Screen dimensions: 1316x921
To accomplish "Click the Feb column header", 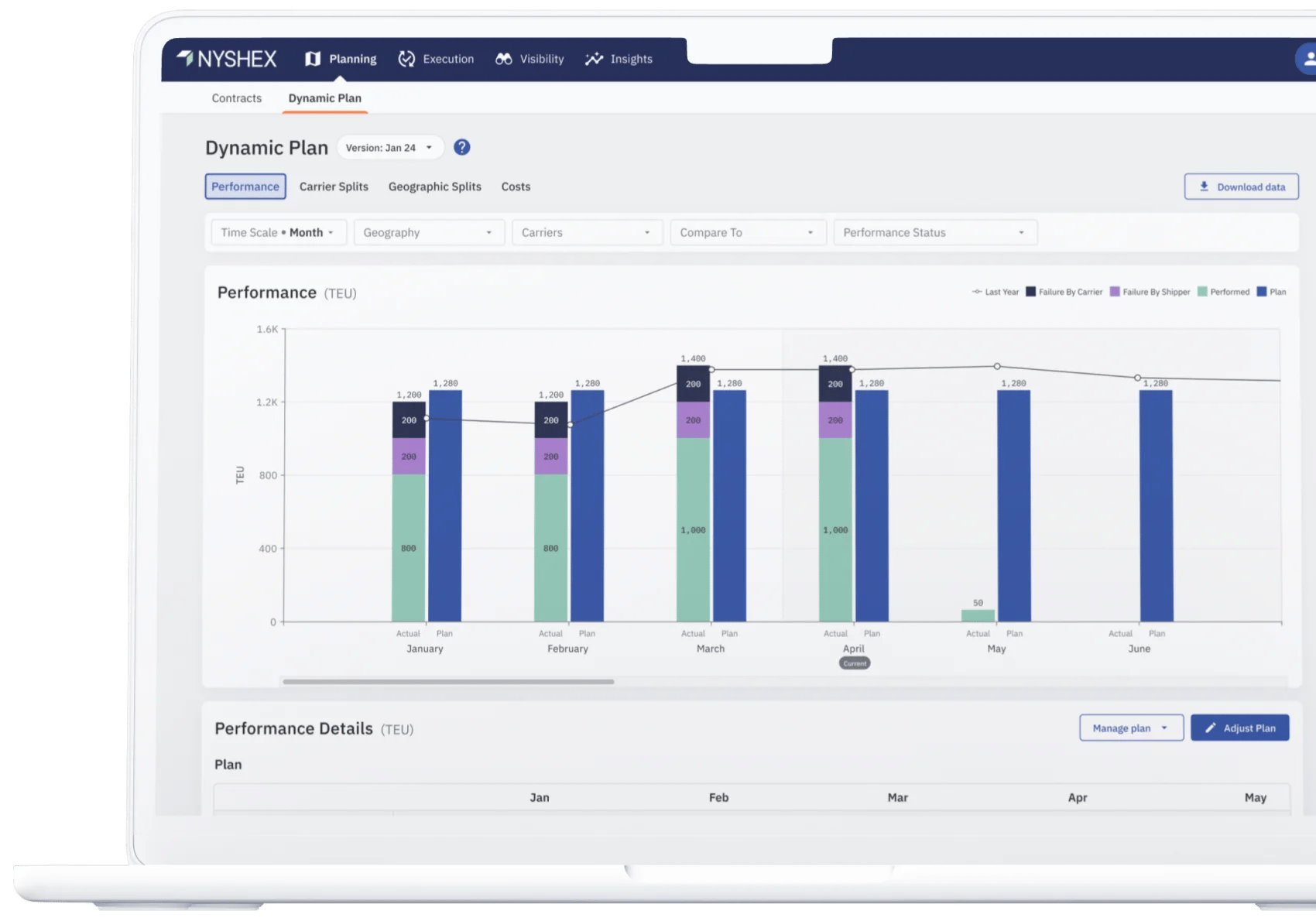I will point(718,797).
